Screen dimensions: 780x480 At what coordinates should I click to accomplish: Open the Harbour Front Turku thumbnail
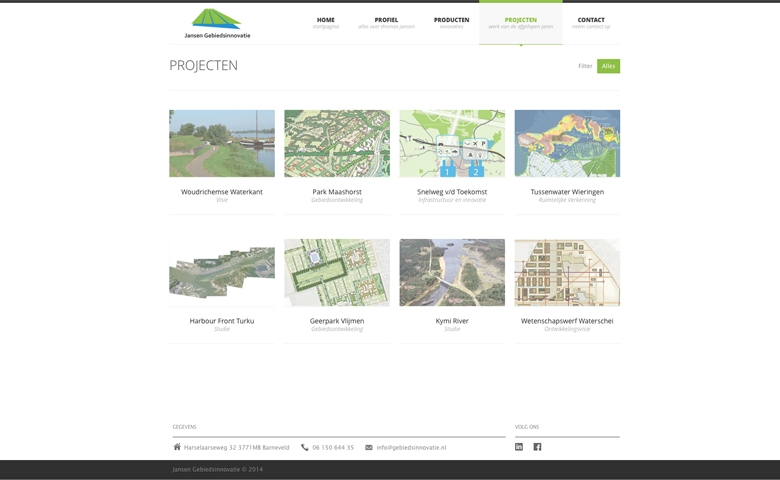pos(222,272)
